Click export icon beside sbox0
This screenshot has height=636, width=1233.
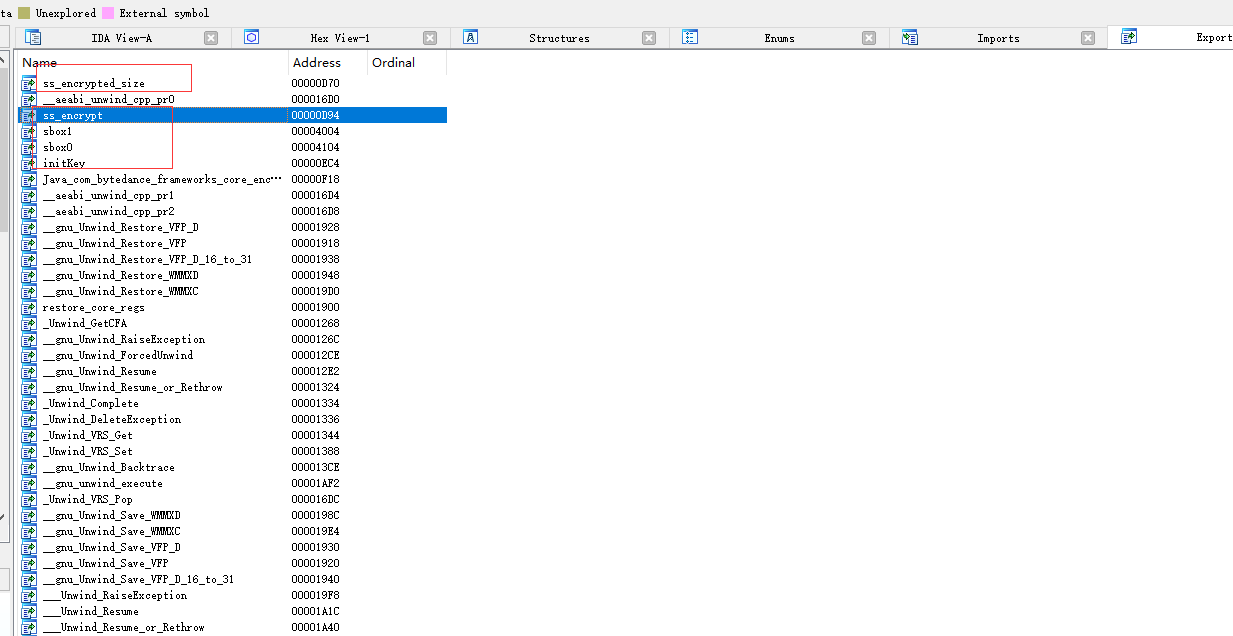pos(29,148)
